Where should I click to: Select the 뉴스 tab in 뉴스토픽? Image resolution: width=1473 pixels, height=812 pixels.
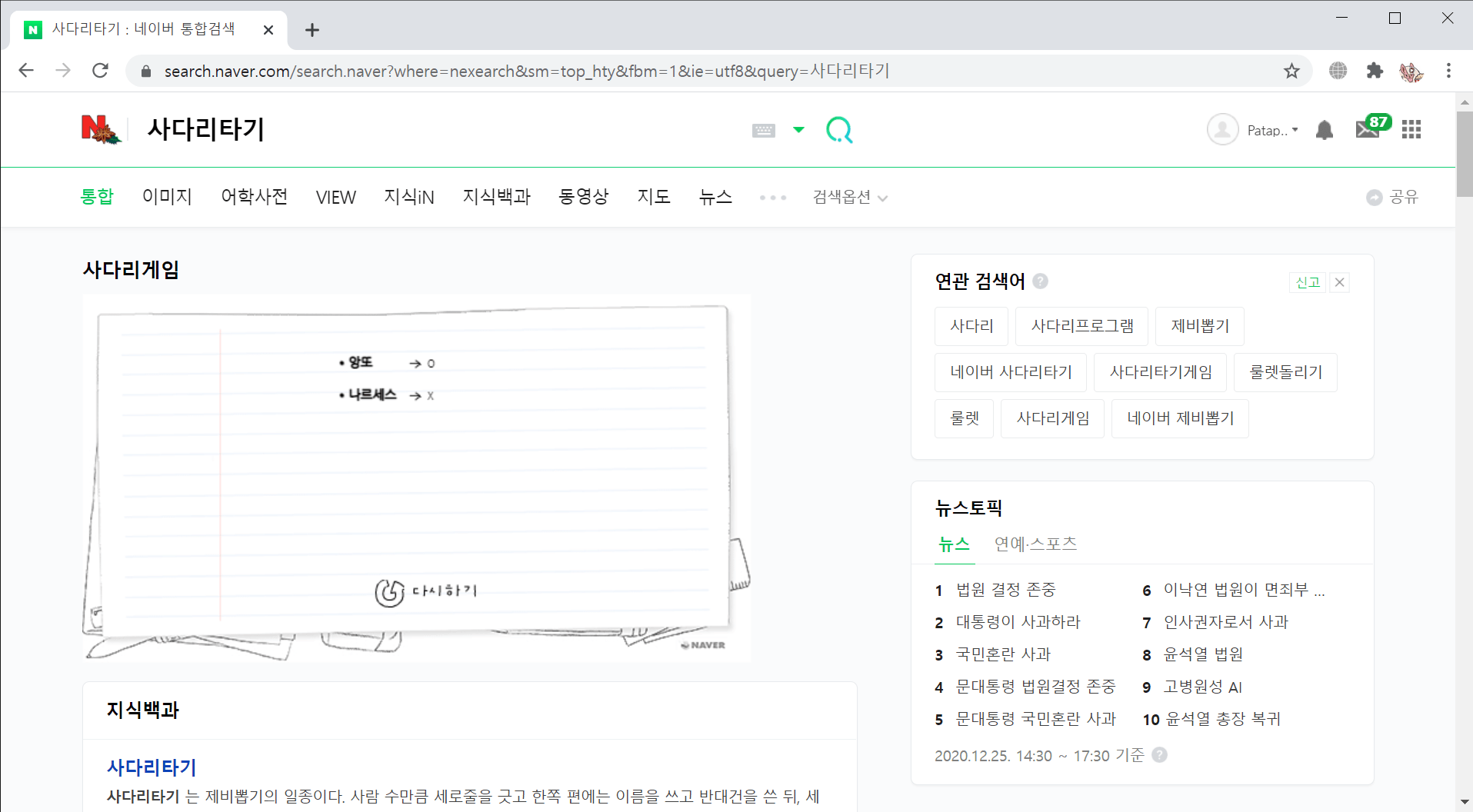click(955, 544)
